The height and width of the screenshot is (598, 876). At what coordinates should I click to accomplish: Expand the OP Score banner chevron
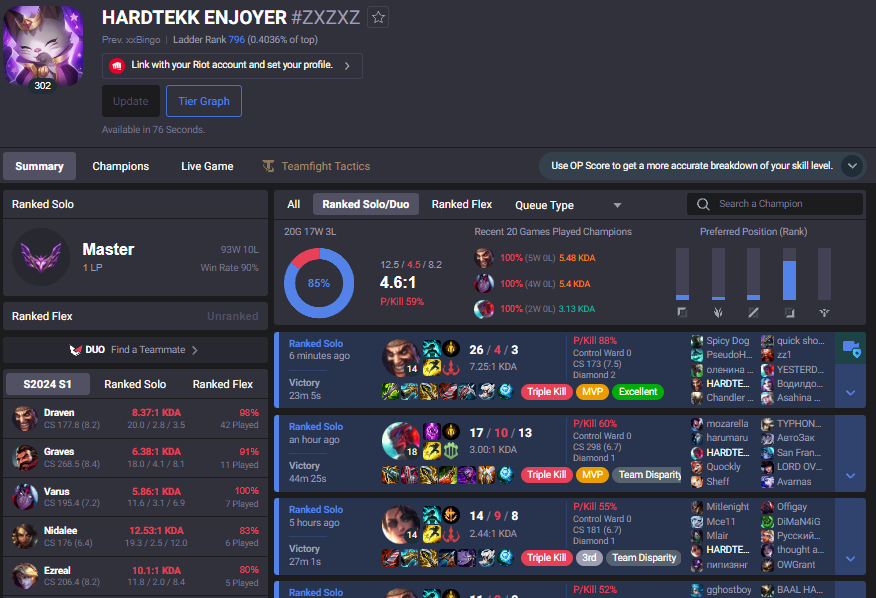tap(852, 166)
